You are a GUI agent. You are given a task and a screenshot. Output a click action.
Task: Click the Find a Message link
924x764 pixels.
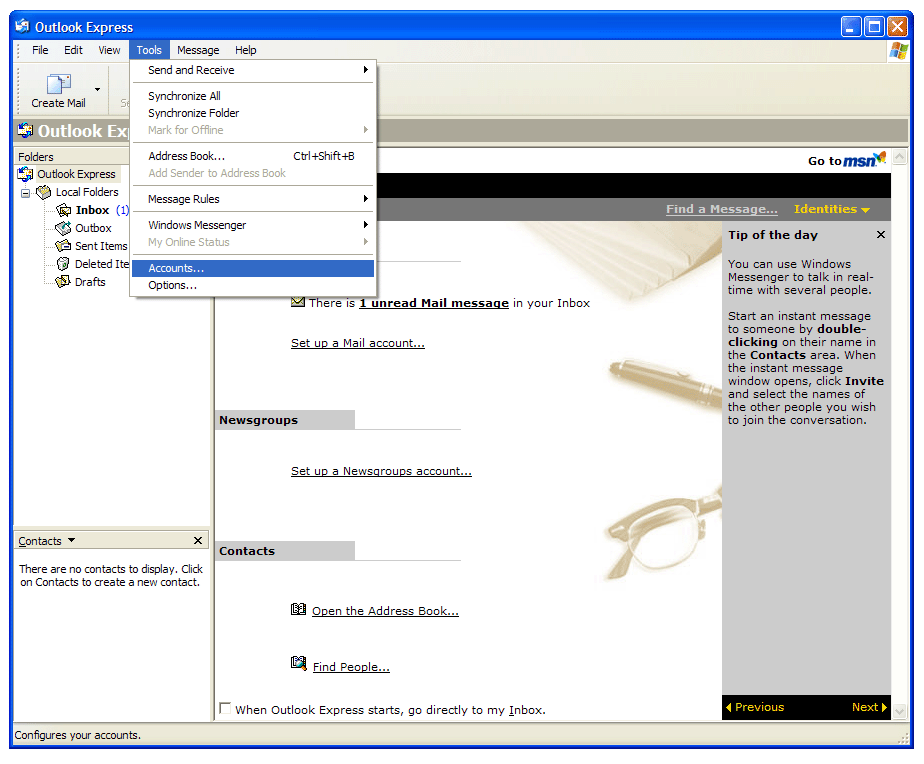[722, 209]
